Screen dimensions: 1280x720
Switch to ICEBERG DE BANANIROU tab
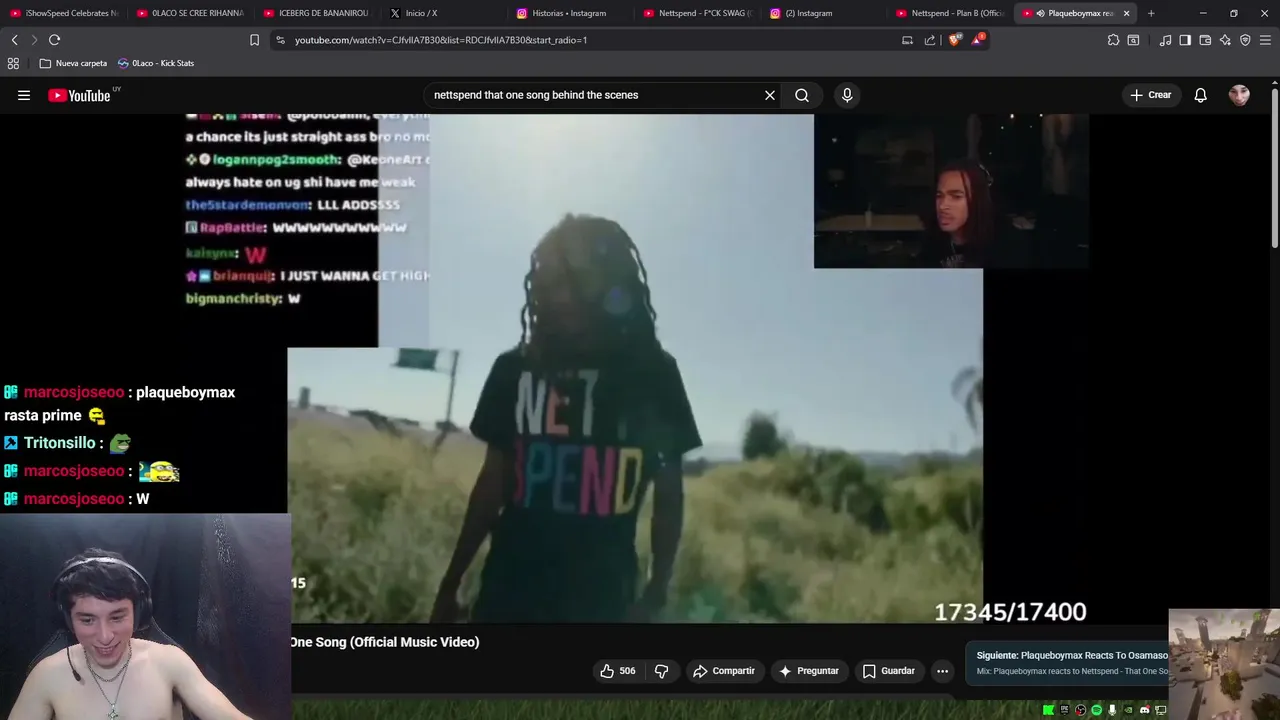click(317, 13)
